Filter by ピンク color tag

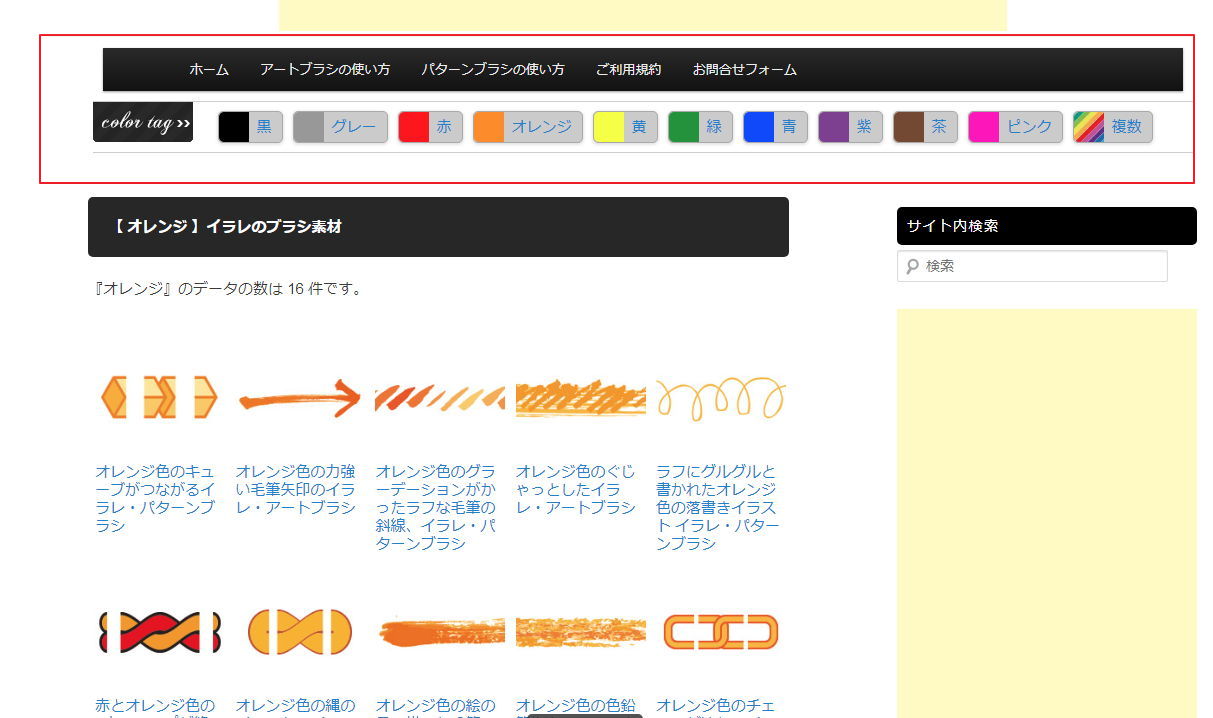[1016, 127]
